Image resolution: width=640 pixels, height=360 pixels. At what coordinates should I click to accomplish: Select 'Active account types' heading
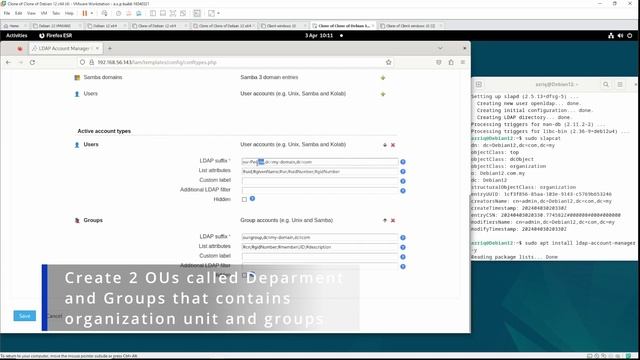(104, 131)
